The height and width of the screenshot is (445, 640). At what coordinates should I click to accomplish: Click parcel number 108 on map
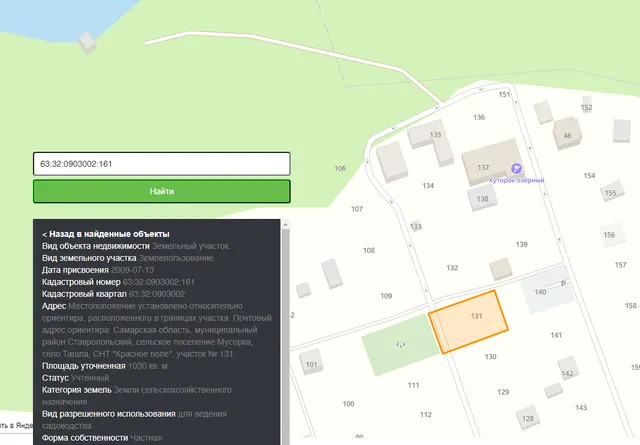(x=369, y=250)
